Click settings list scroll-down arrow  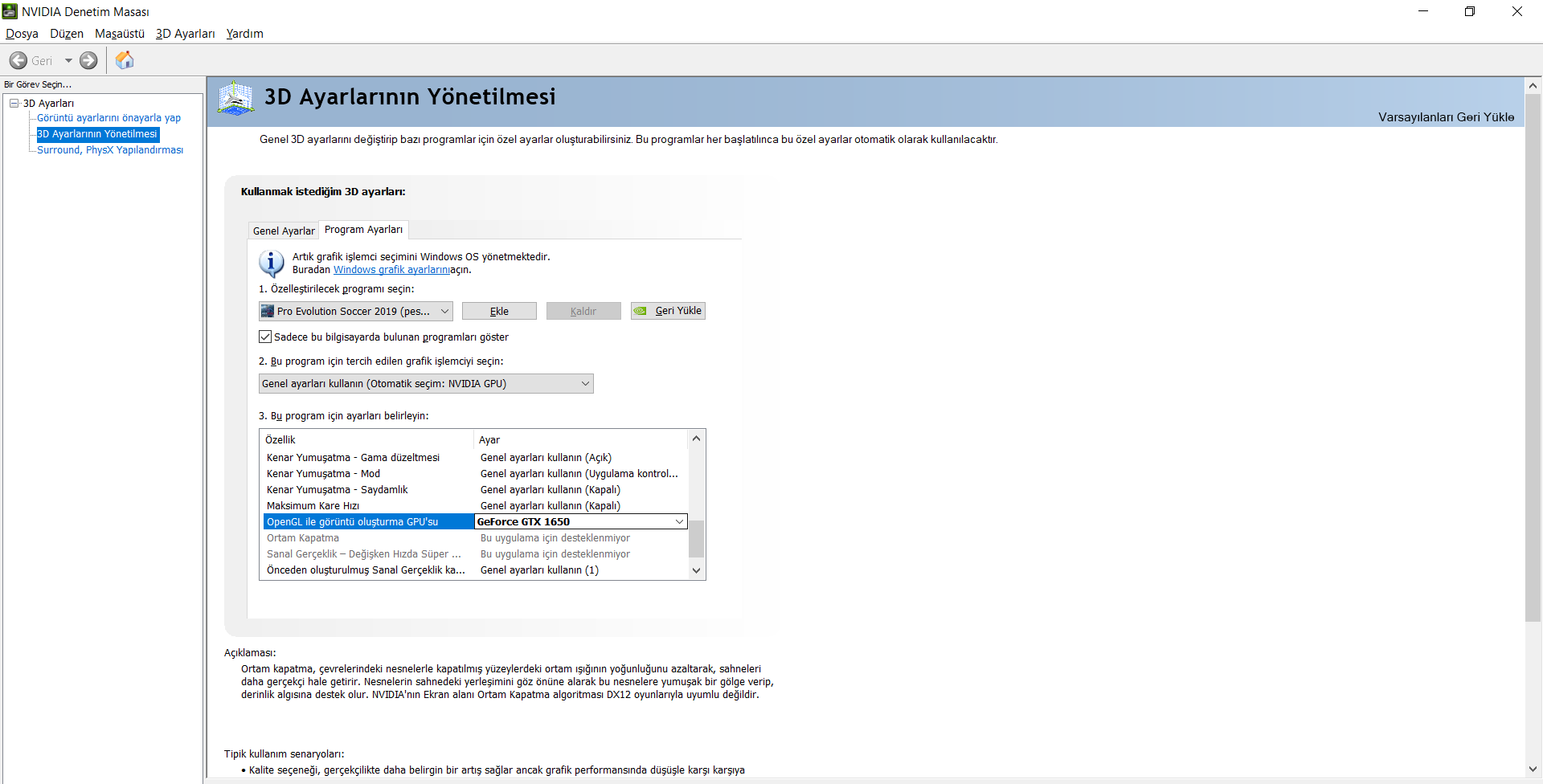pos(697,570)
